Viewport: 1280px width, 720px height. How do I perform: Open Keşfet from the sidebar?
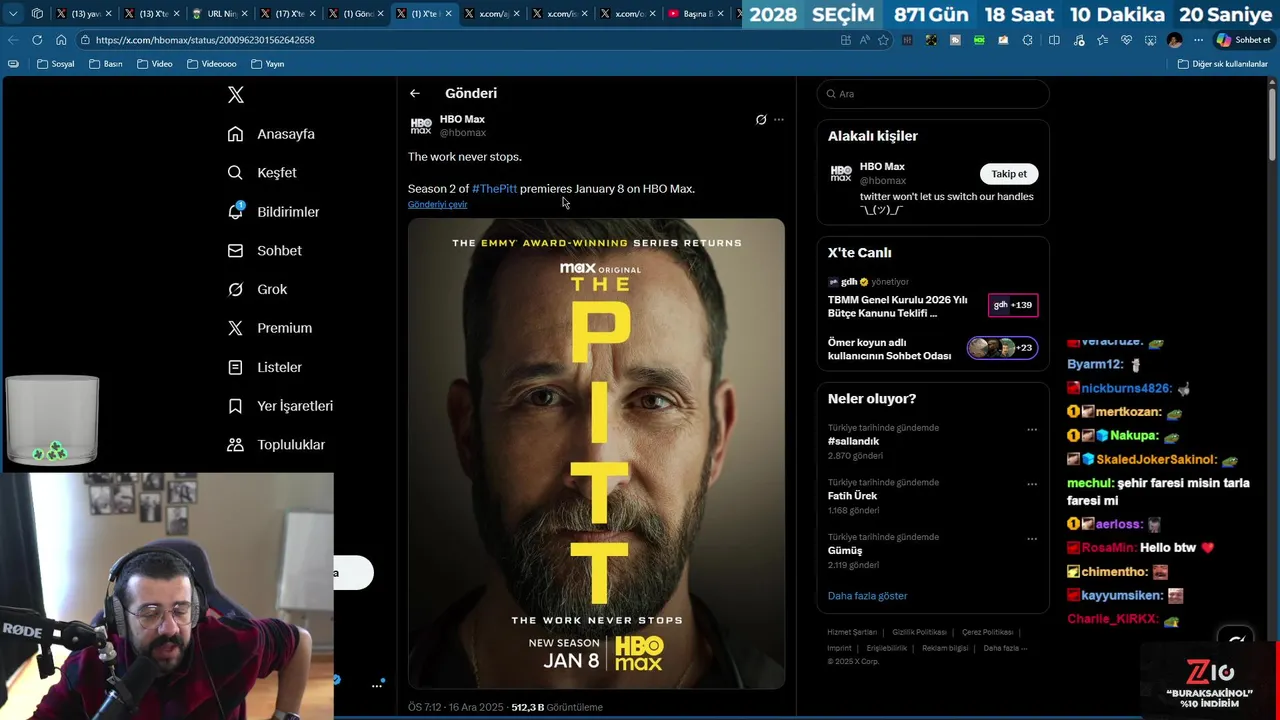point(262,173)
